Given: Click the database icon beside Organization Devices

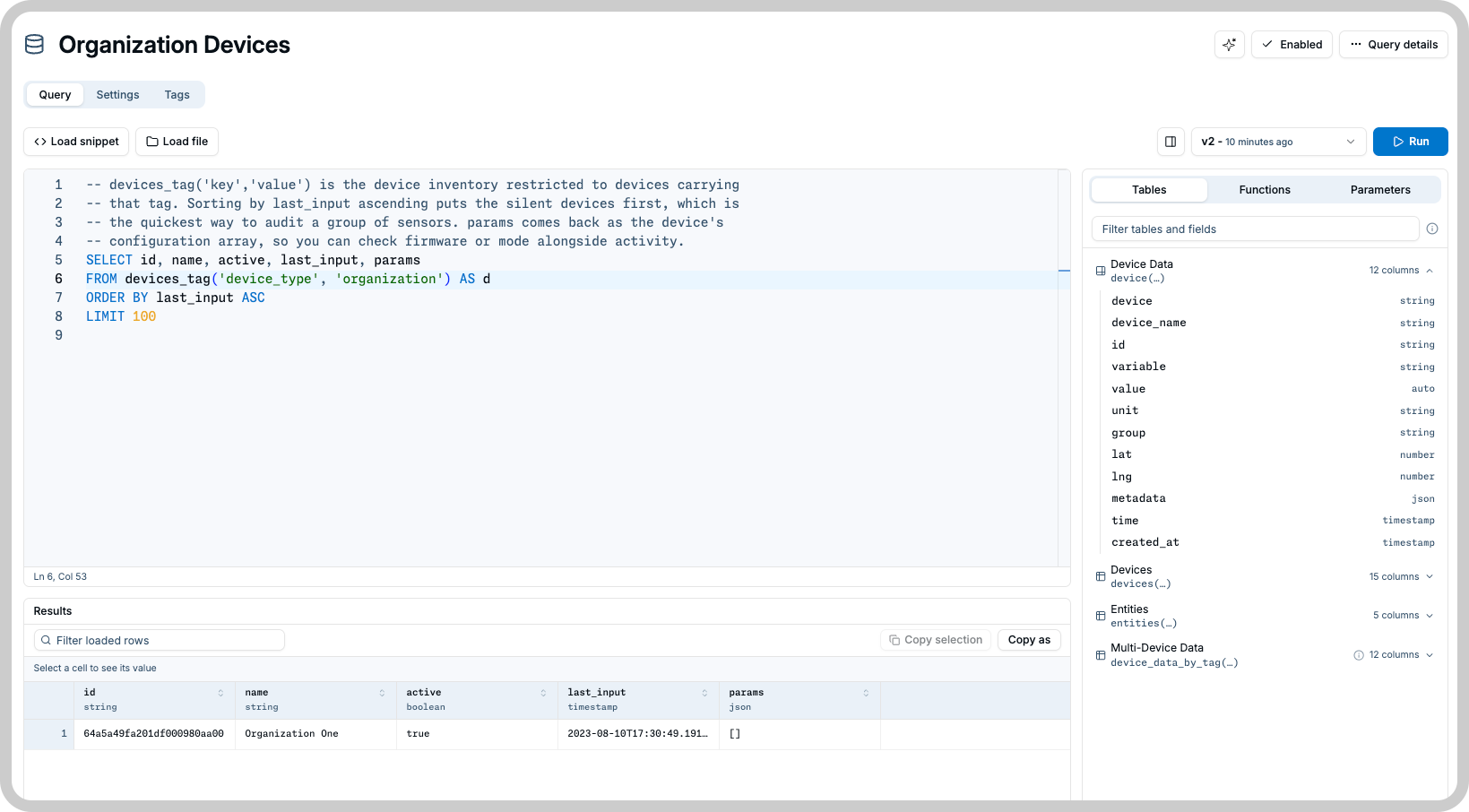Looking at the screenshot, I should tap(35, 45).
